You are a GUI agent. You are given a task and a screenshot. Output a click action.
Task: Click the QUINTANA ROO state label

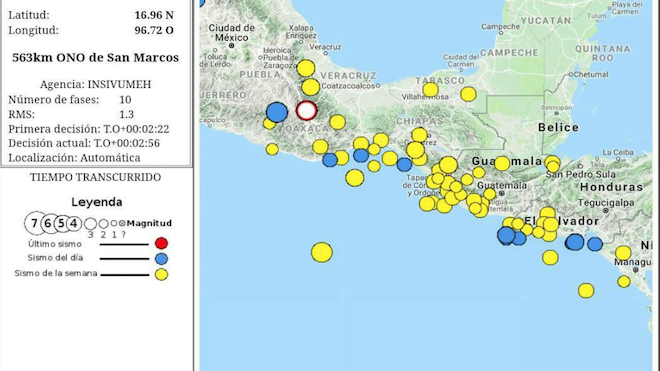603,53
